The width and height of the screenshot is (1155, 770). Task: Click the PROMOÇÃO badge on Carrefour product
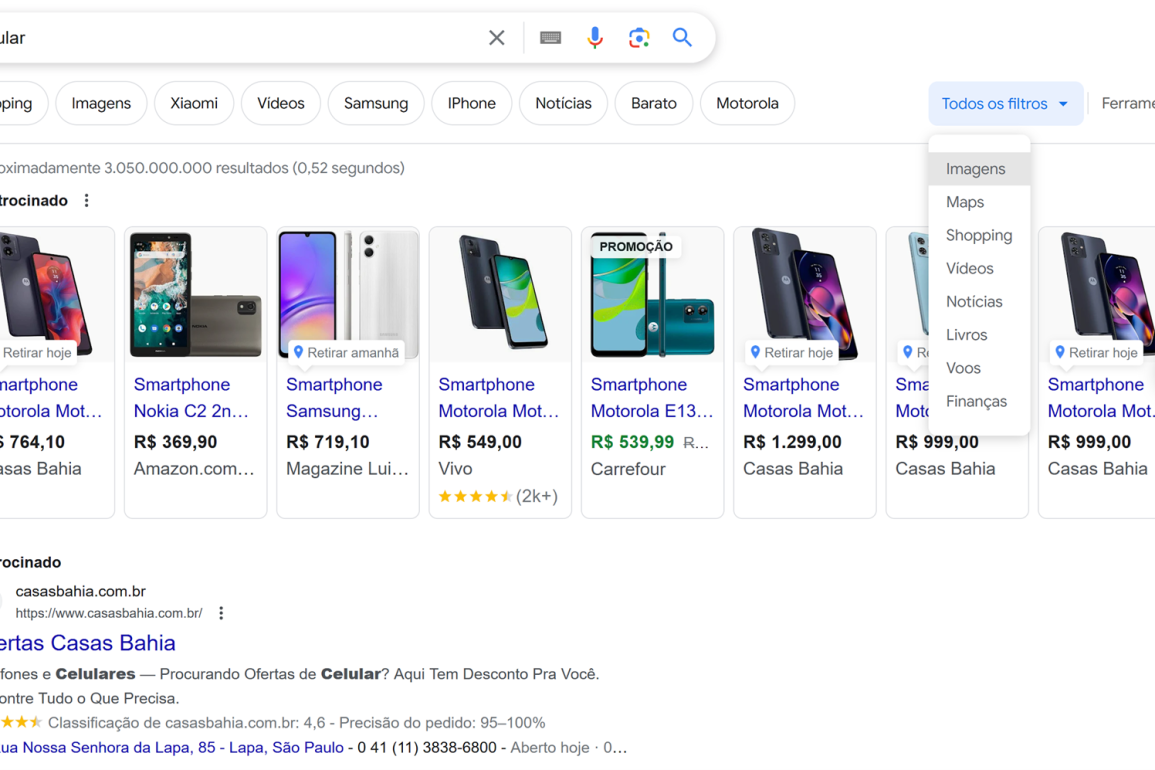click(636, 247)
